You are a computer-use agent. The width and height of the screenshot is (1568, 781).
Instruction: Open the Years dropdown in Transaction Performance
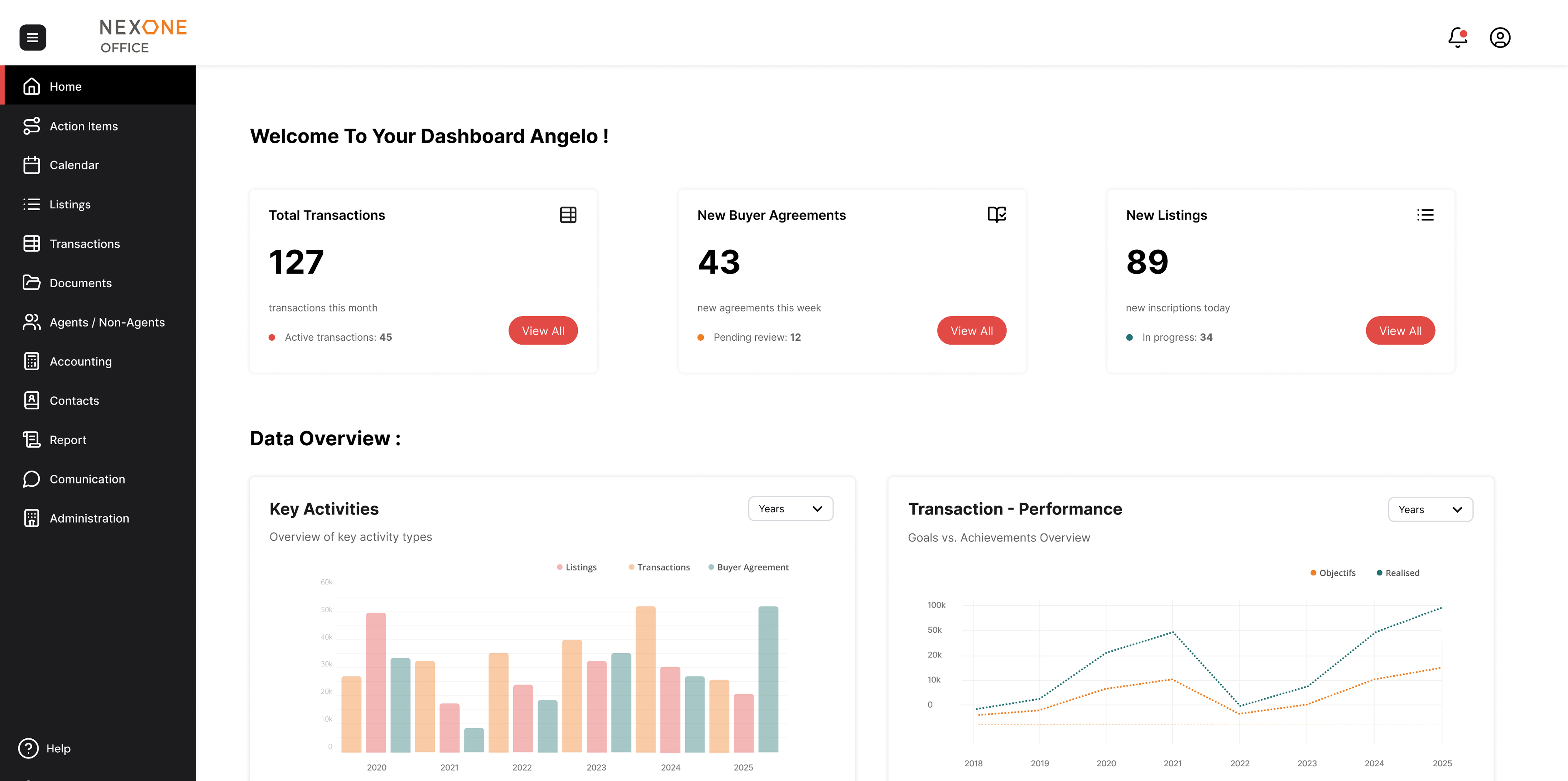[x=1430, y=509]
